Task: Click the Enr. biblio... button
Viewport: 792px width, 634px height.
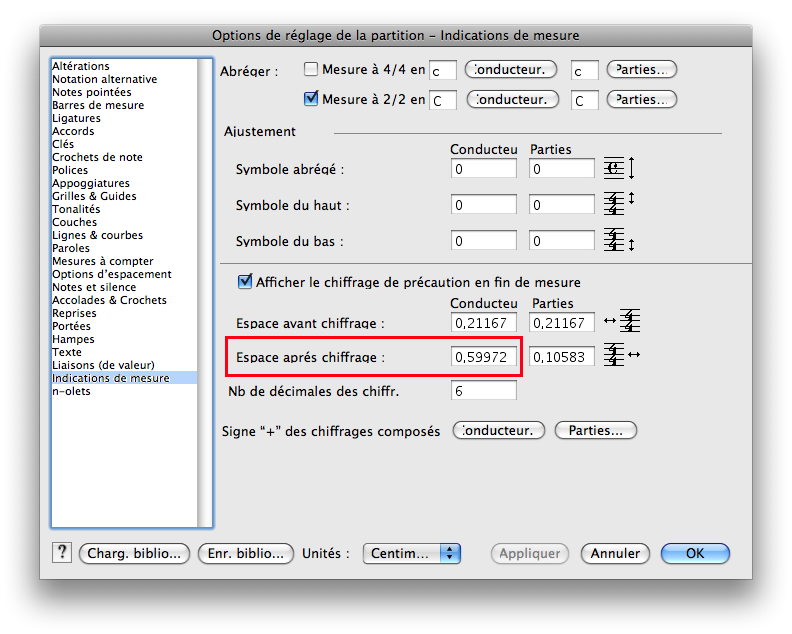Action: pyautogui.click(x=246, y=553)
